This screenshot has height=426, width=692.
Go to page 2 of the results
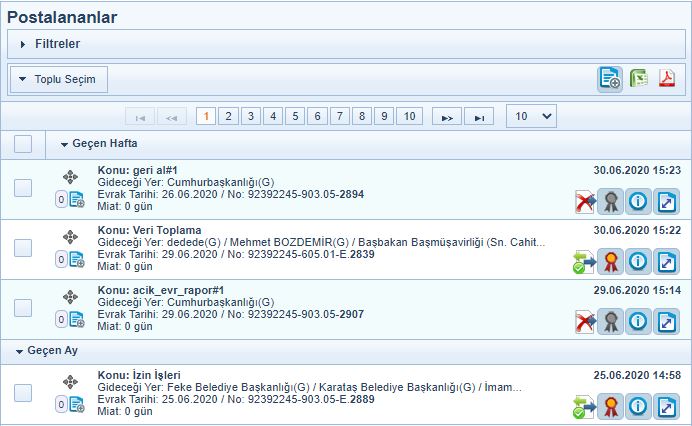point(229,116)
